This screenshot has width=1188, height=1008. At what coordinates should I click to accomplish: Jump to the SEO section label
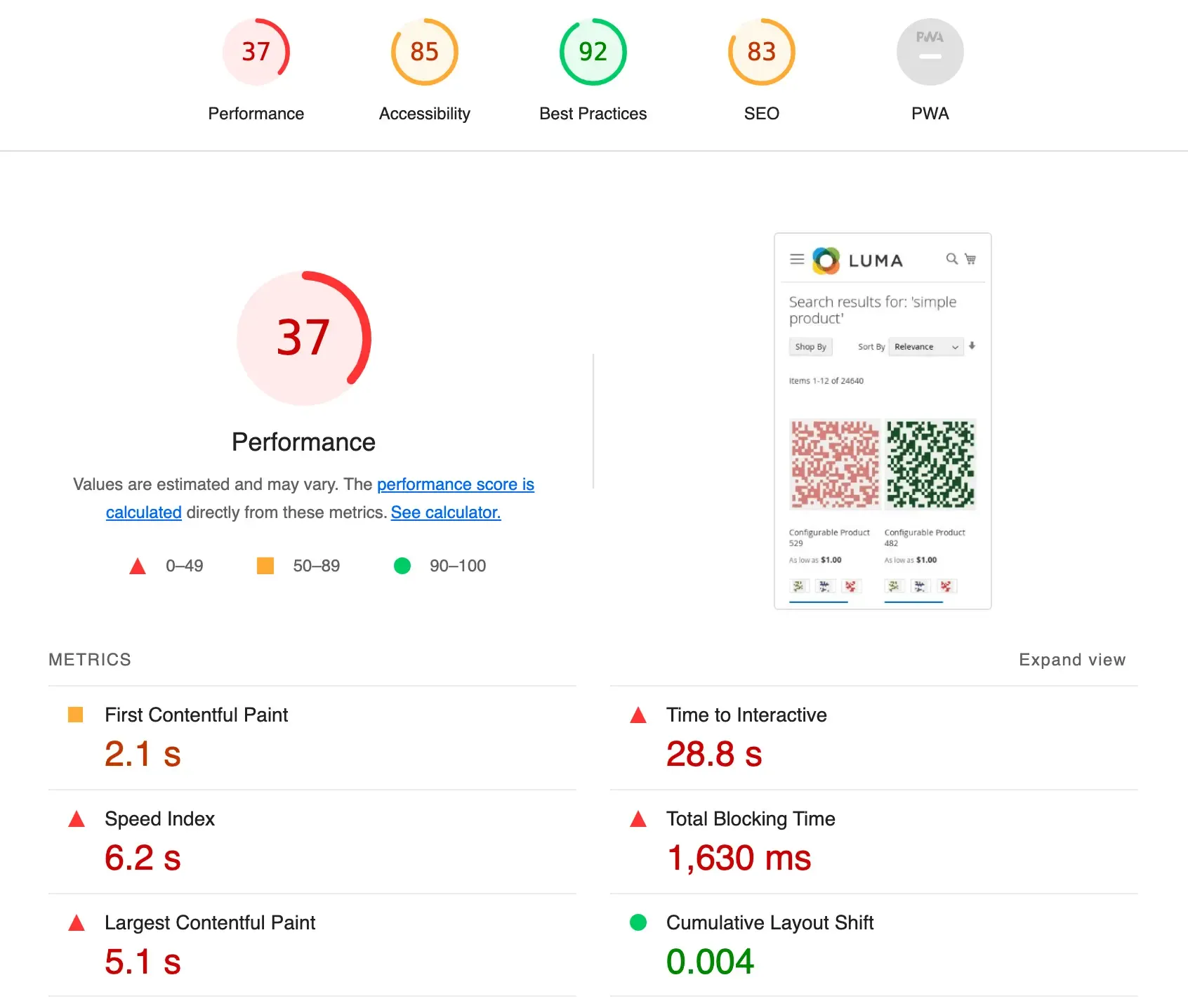(761, 114)
